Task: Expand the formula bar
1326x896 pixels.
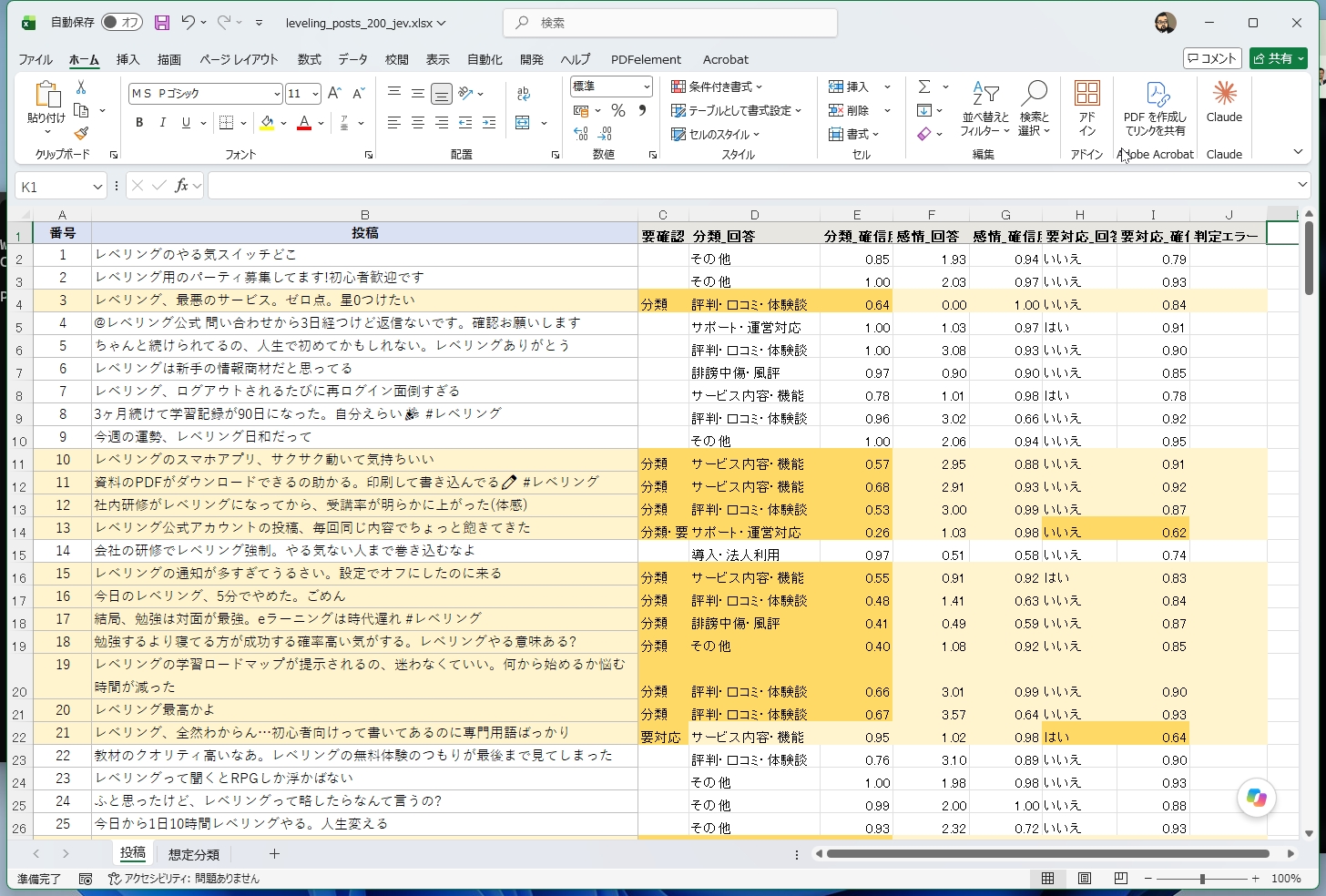Action: tap(1302, 185)
